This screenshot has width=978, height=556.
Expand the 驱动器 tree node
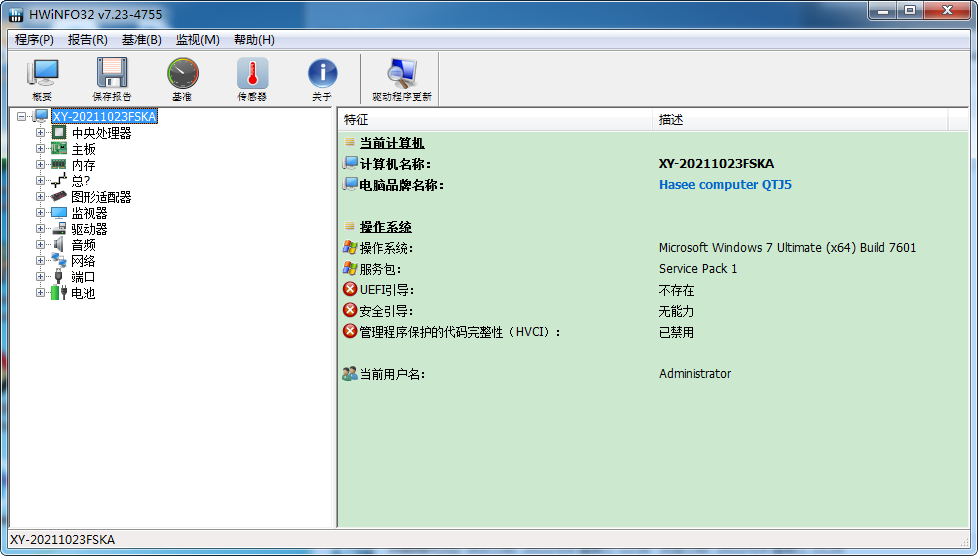tap(40, 228)
